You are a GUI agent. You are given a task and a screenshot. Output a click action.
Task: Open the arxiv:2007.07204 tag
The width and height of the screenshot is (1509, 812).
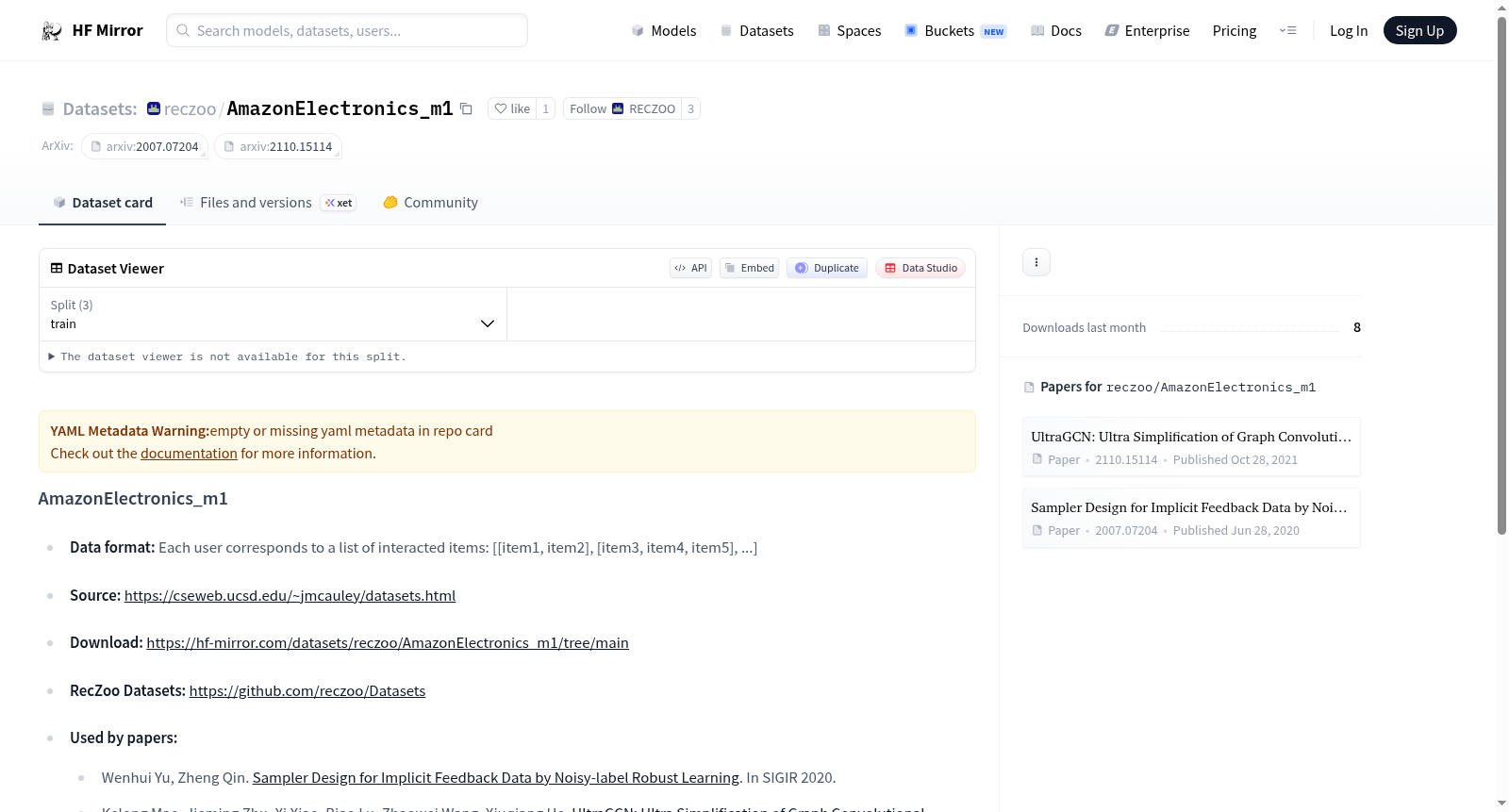144,146
